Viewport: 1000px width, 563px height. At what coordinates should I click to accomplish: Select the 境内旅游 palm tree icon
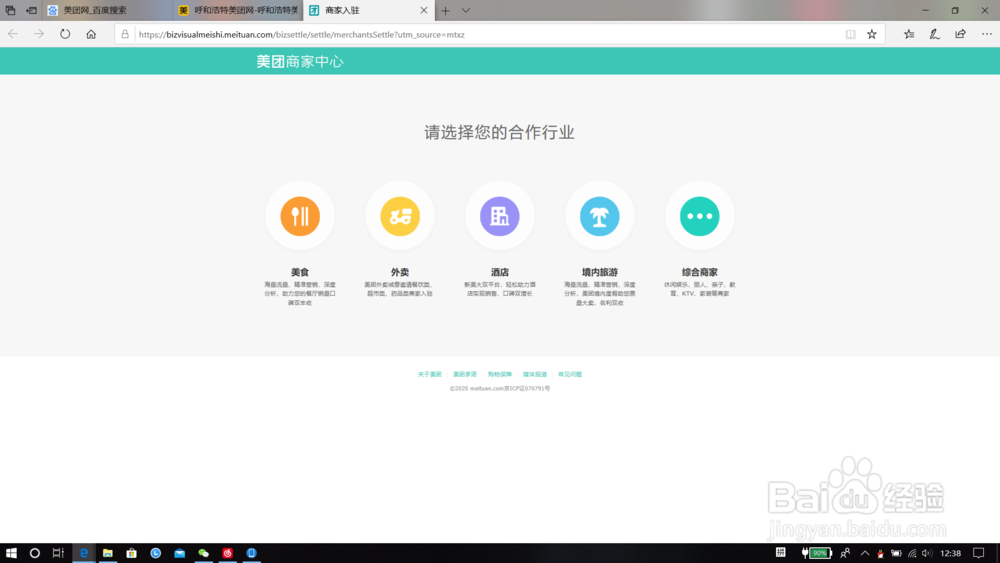tap(599, 216)
